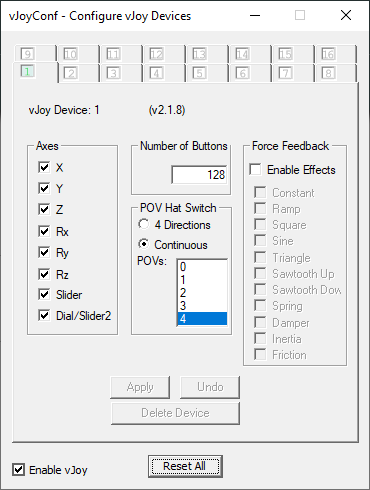Click the Apply button
370x490 pixels.
click(x=140, y=387)
